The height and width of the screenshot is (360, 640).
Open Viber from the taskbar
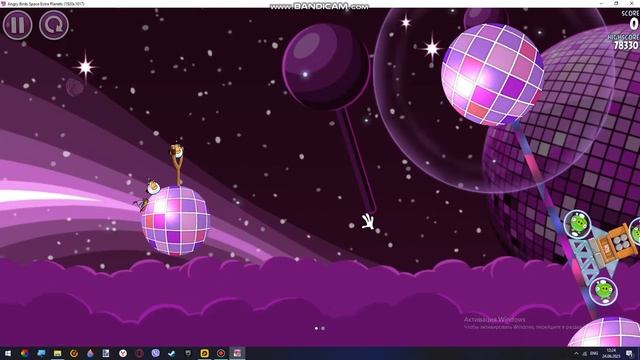(x=156, y=353)
